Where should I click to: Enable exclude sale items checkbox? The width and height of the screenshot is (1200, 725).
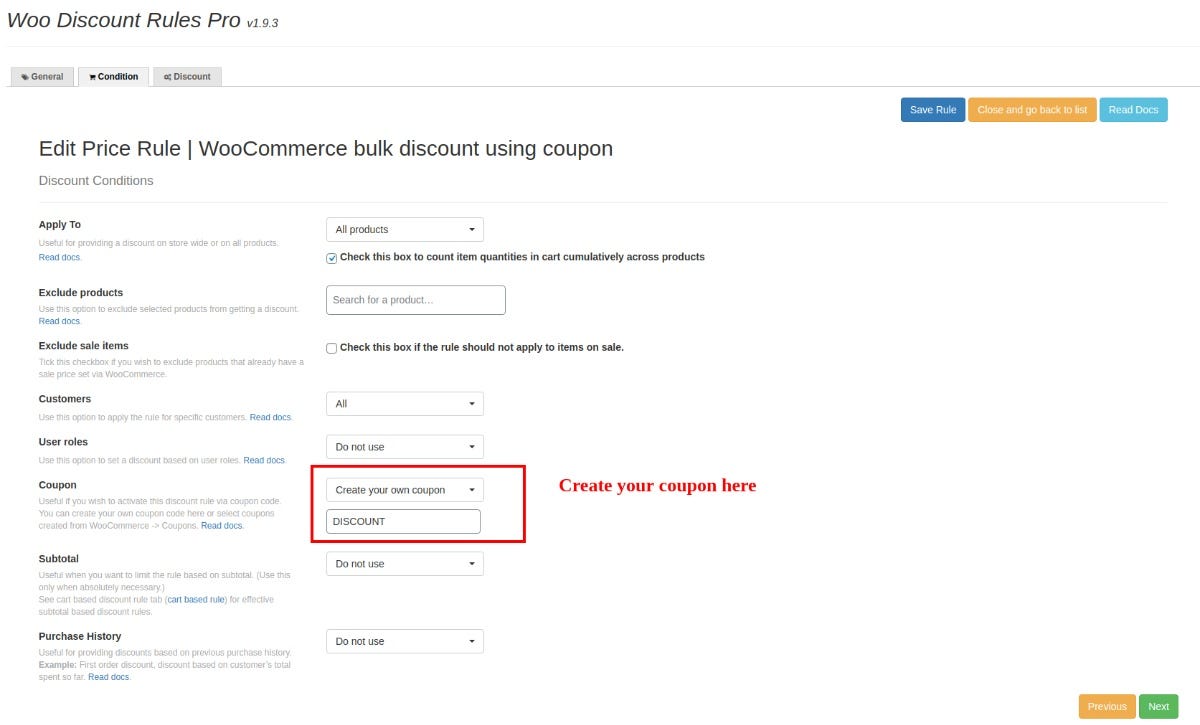click(x=332, y=348)
